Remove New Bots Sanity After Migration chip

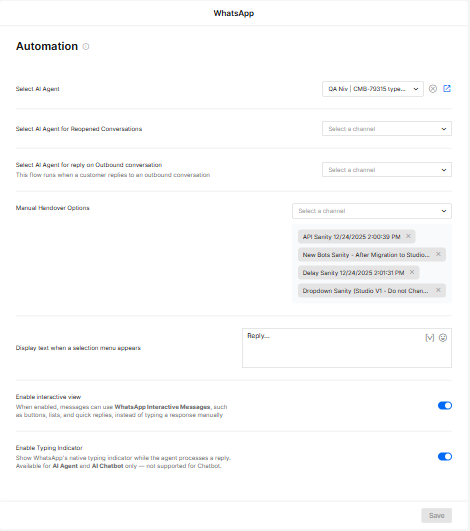pos(438,254)
